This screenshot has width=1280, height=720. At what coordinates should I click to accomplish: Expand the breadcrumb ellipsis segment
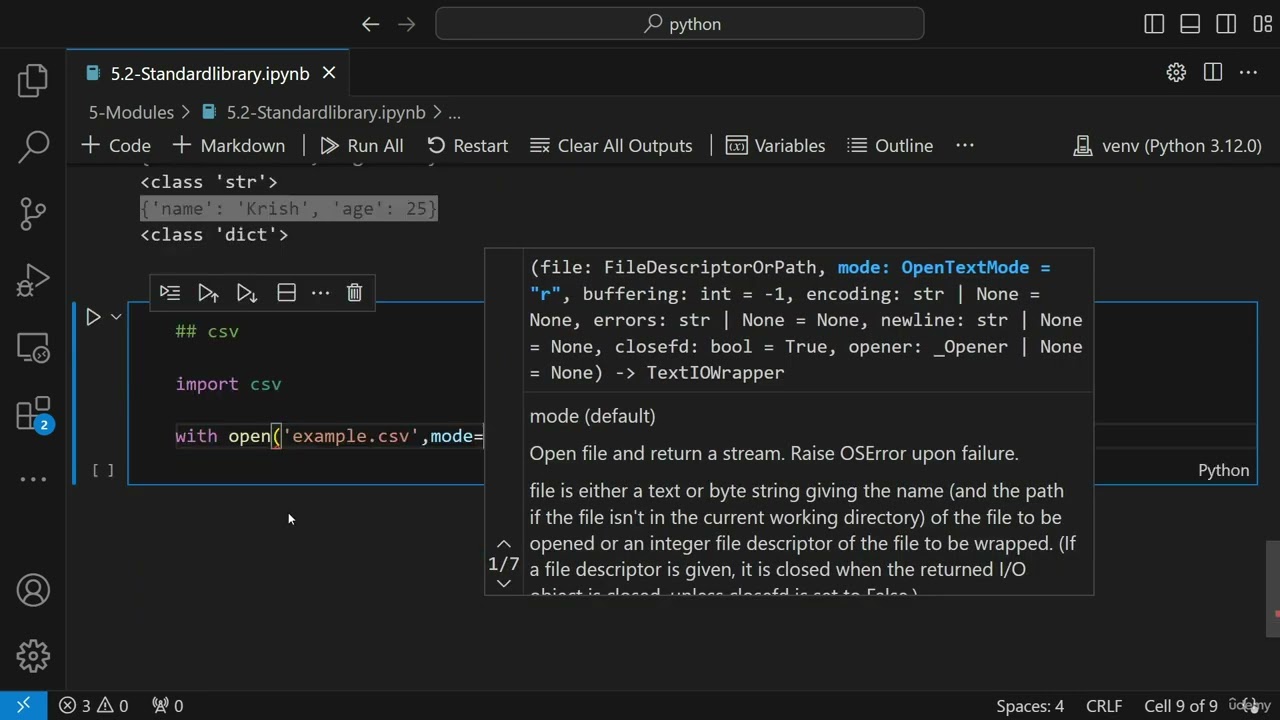click(454, 113)
